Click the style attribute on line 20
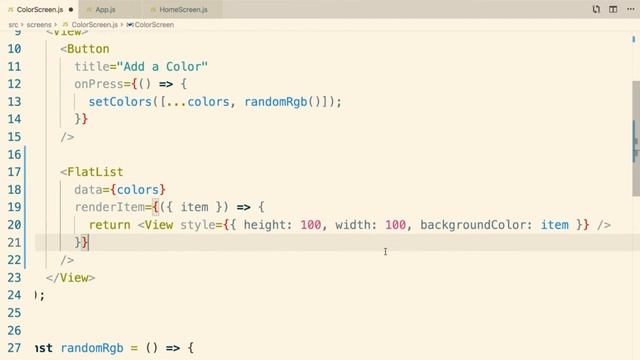 click(198, 225)
